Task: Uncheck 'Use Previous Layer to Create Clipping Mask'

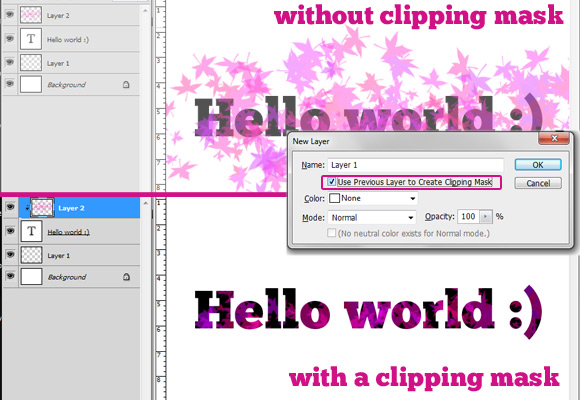Action: pyautogui.click(x=332, y=182)
